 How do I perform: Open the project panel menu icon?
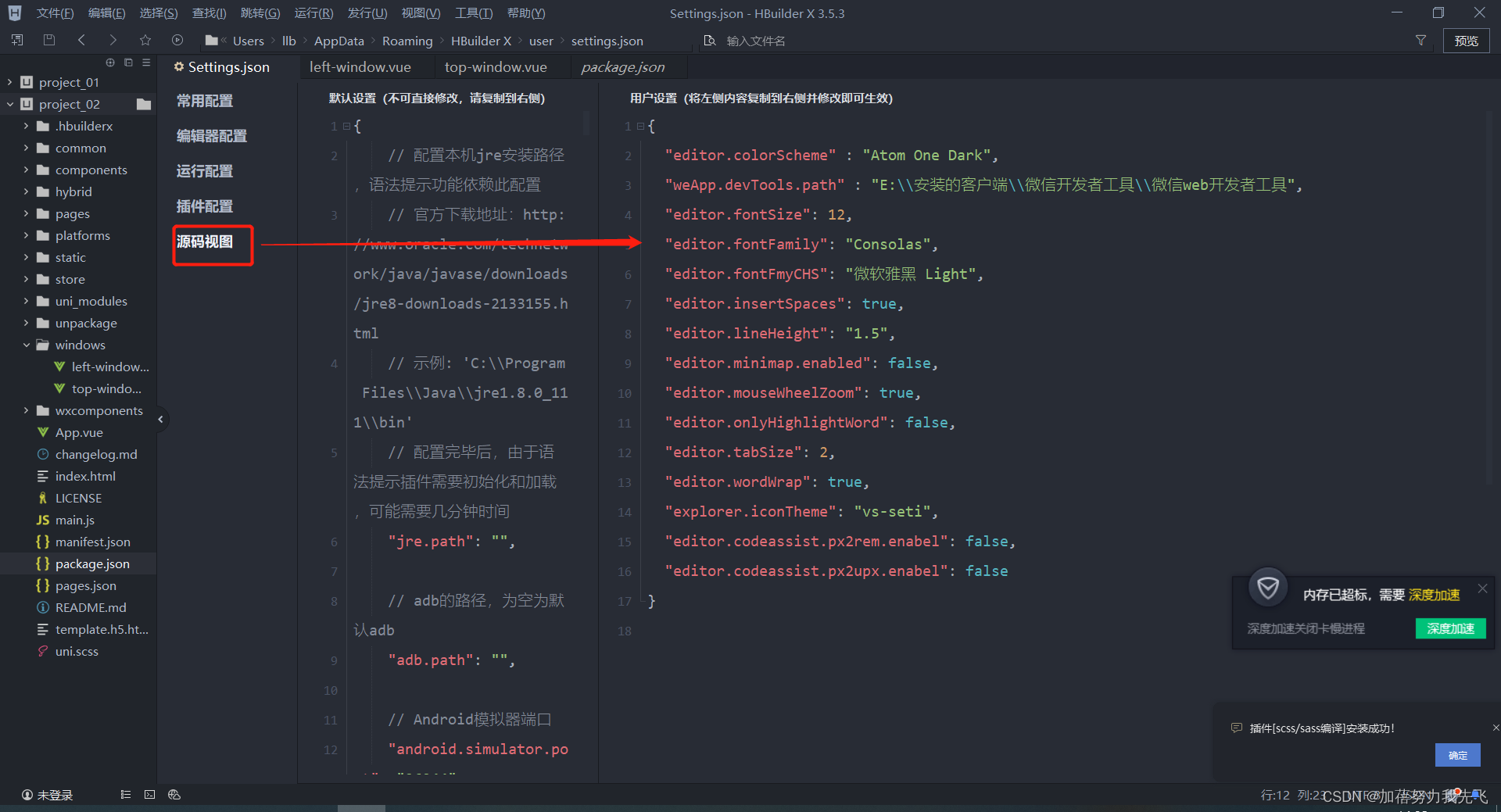[146, 62]
